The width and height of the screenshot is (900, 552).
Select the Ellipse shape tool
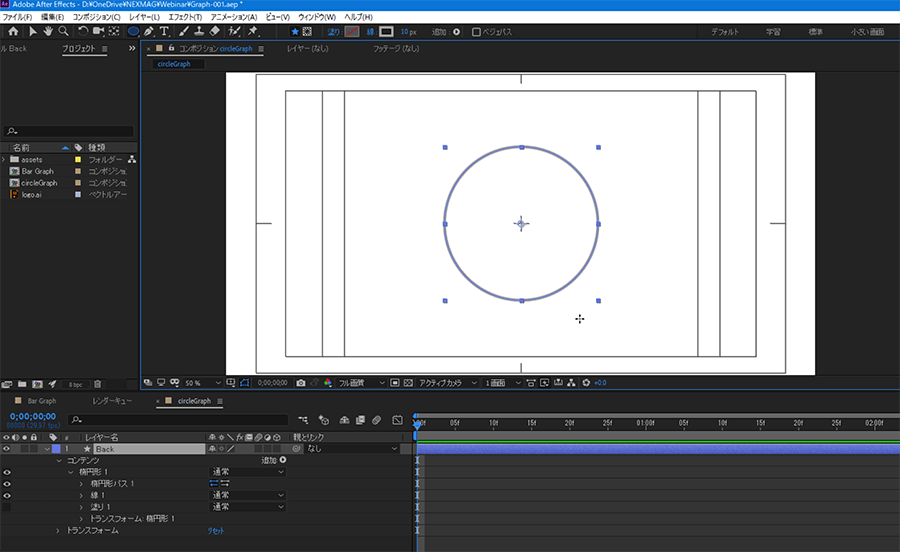point(133,32)
